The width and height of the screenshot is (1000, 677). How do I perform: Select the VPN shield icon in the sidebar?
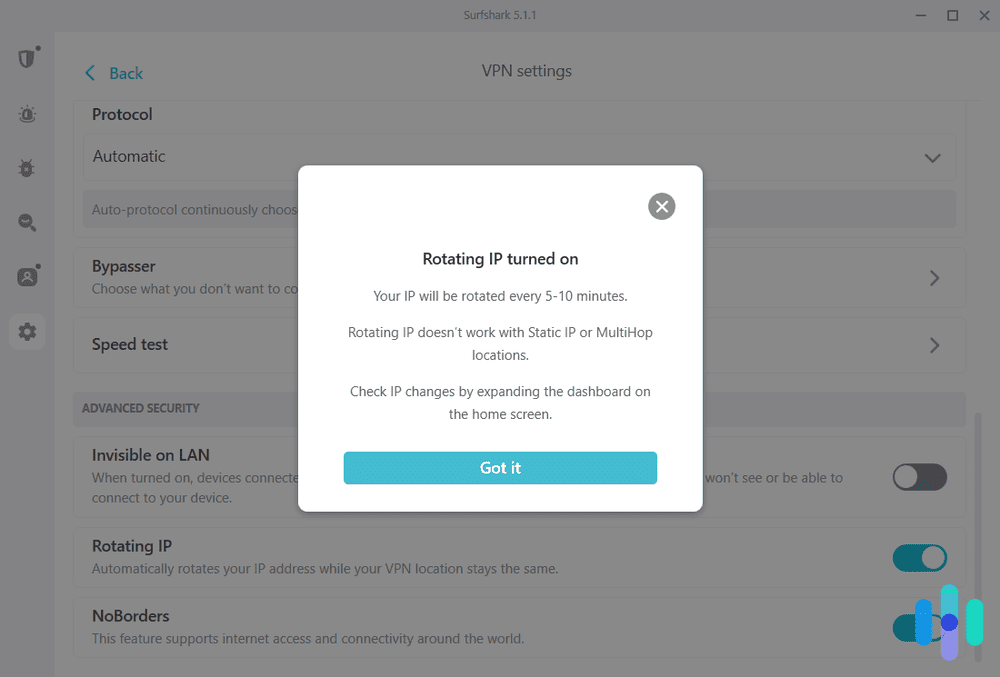click(27, 58)
